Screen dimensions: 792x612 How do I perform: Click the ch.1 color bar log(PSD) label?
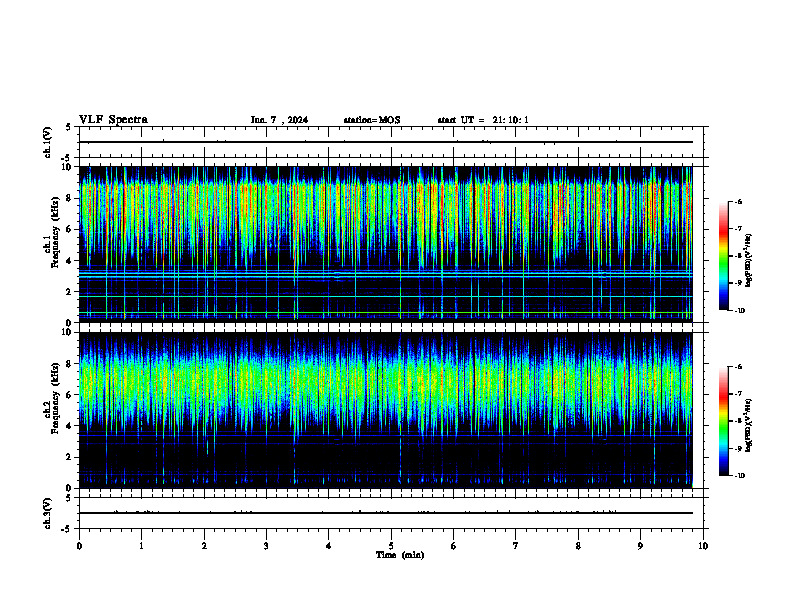click(749, 261)
